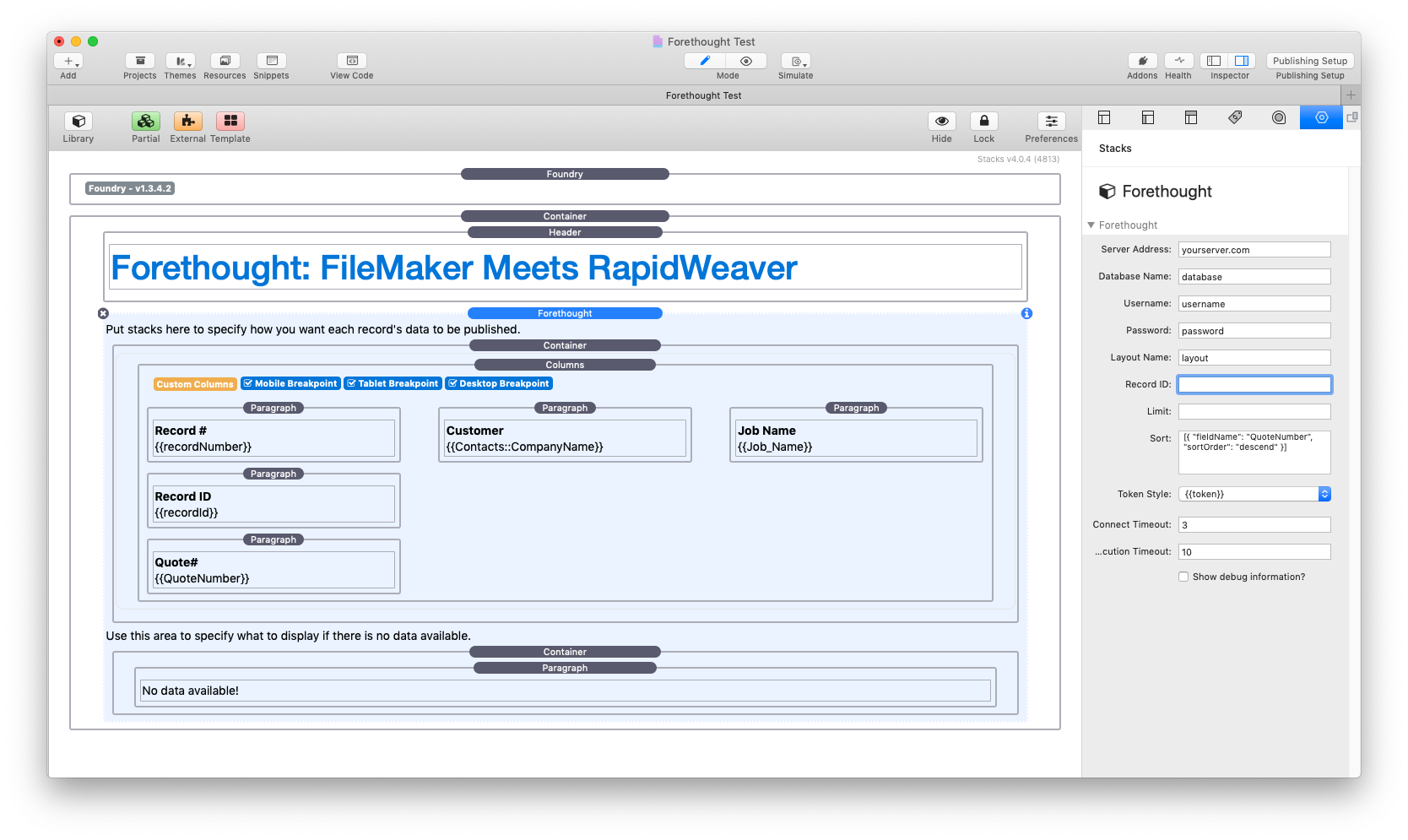
Task: Click the "{{Contacts::CompanyName}}" token text
Action: [x=525, y=447]
